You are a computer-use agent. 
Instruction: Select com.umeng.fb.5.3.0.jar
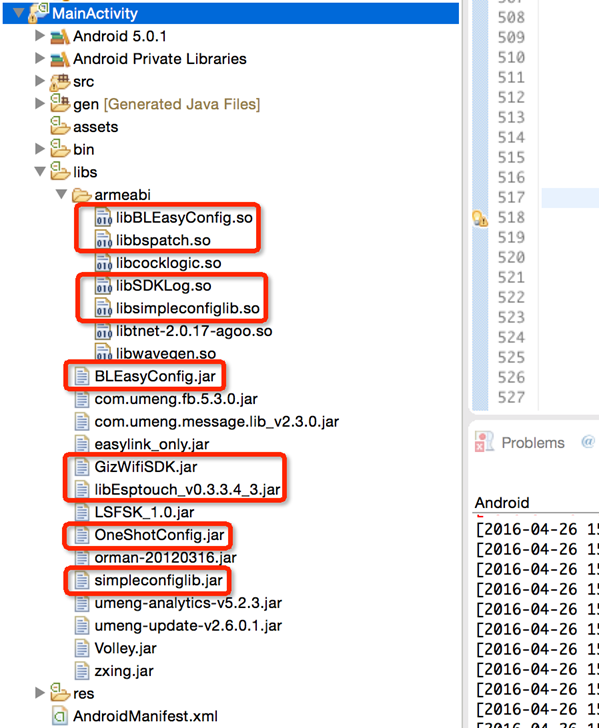[x=176, y=399]
